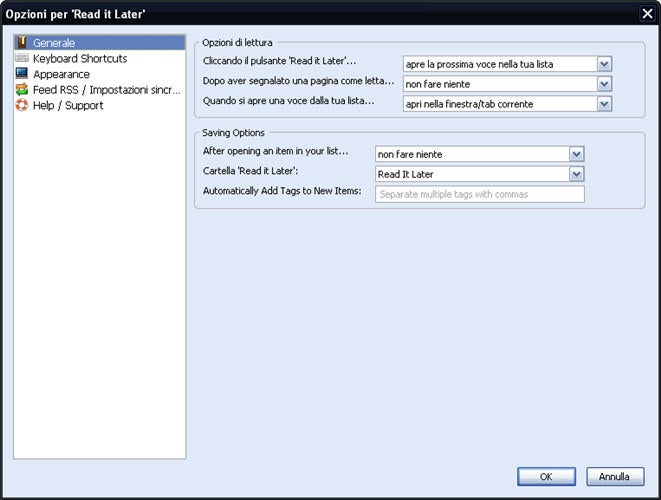Click the 'apre la prossima voce nella tua lista' combo box
The image size is (661, 500).
click(507, 64)
